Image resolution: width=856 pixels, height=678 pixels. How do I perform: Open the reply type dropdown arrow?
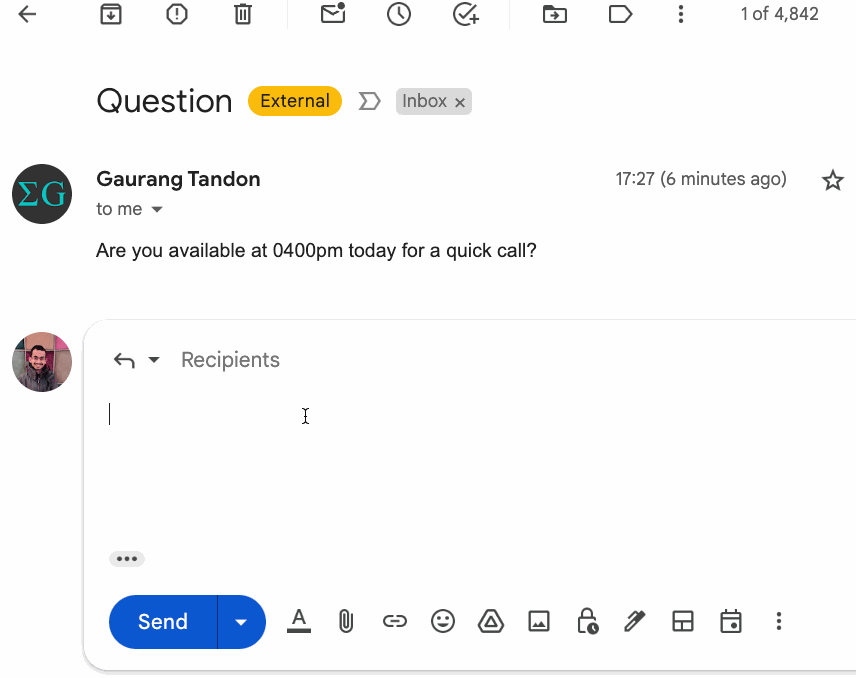tap(154, 360)
